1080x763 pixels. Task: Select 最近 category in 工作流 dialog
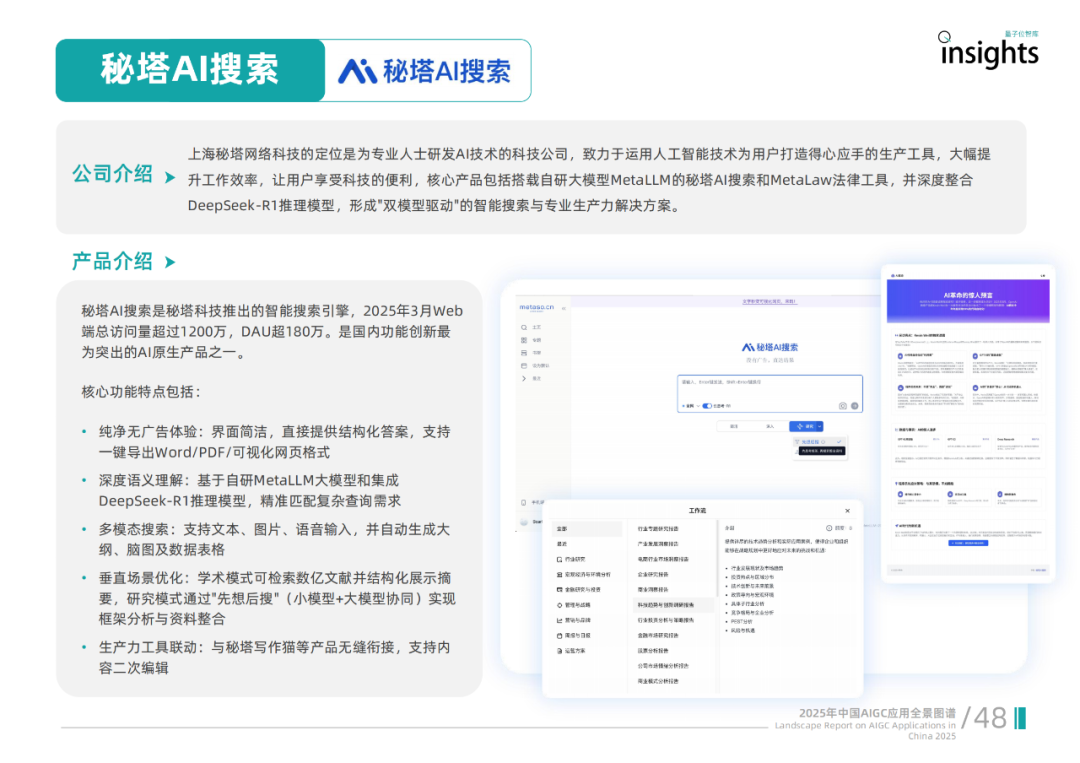click(x=588, y=544)
